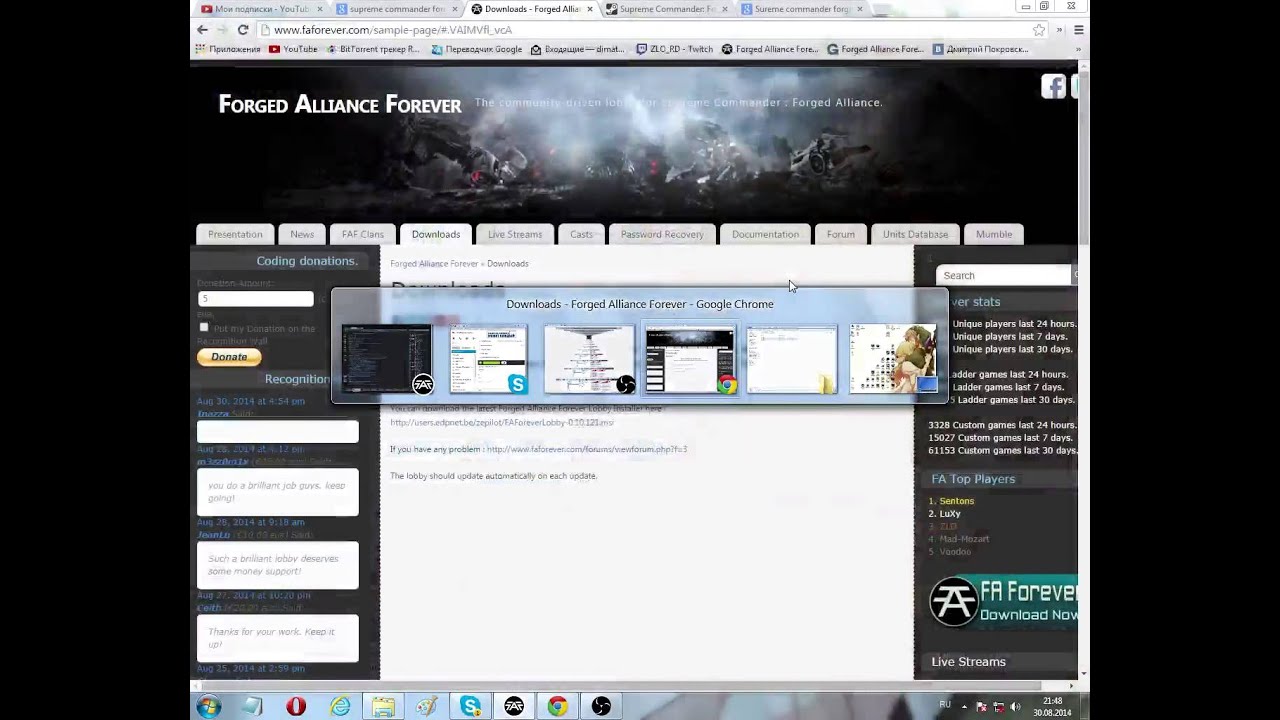
Task: Show hidden system tray icons
Action: click(965, 707)
